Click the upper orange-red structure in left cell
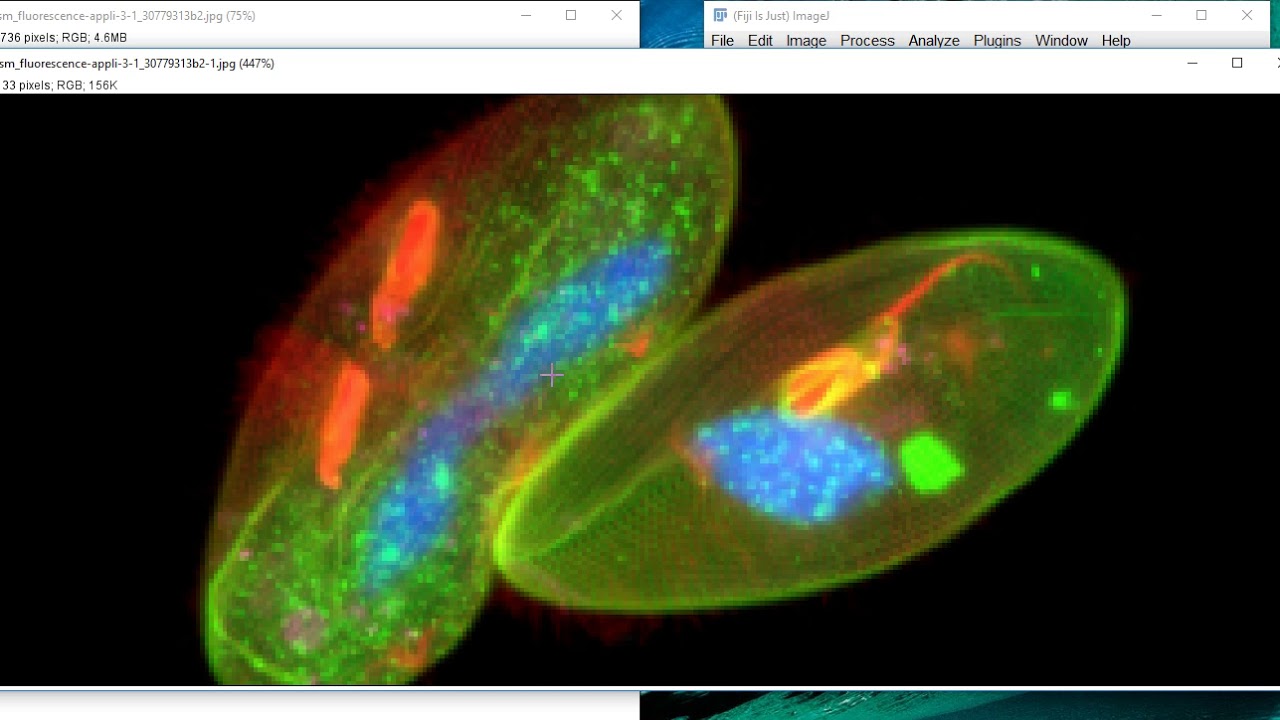 point(405,273)
